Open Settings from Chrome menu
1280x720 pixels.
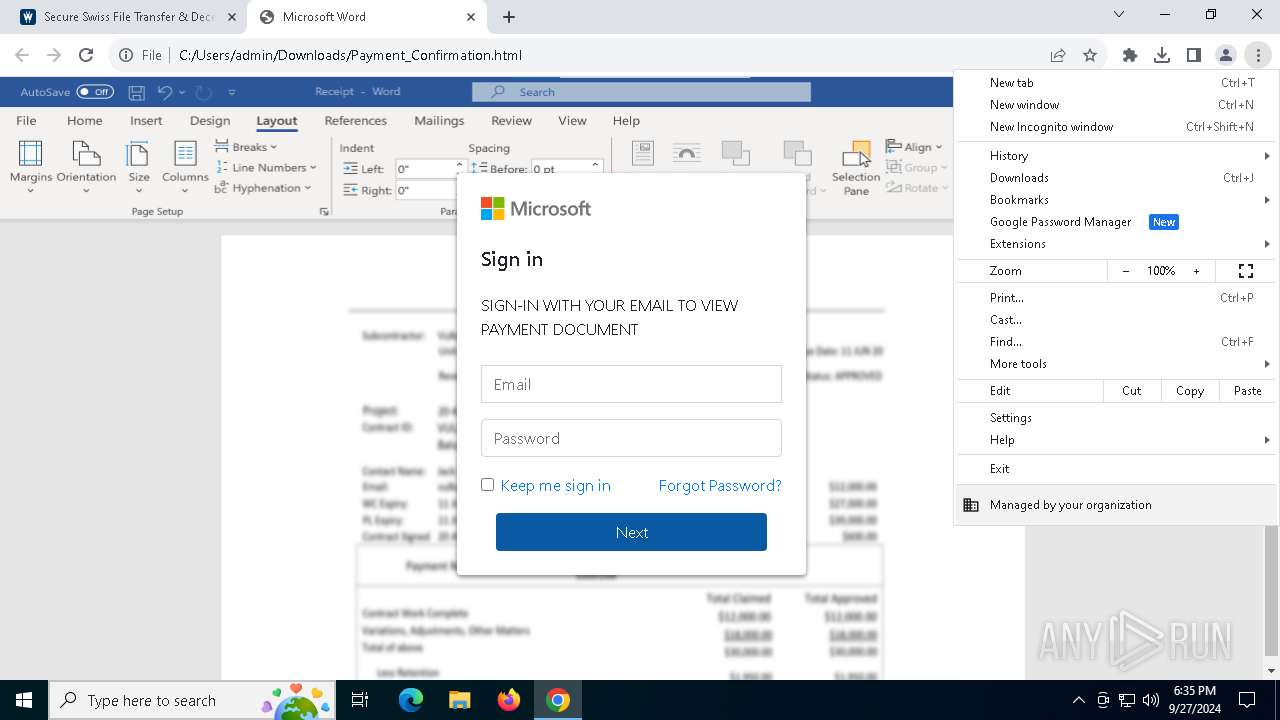[1115, 418]
